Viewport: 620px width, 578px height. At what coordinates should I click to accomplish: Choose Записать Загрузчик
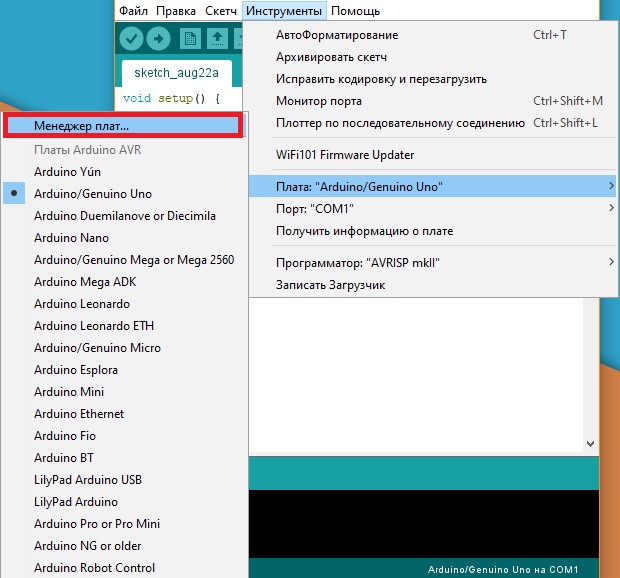(432, 285)
